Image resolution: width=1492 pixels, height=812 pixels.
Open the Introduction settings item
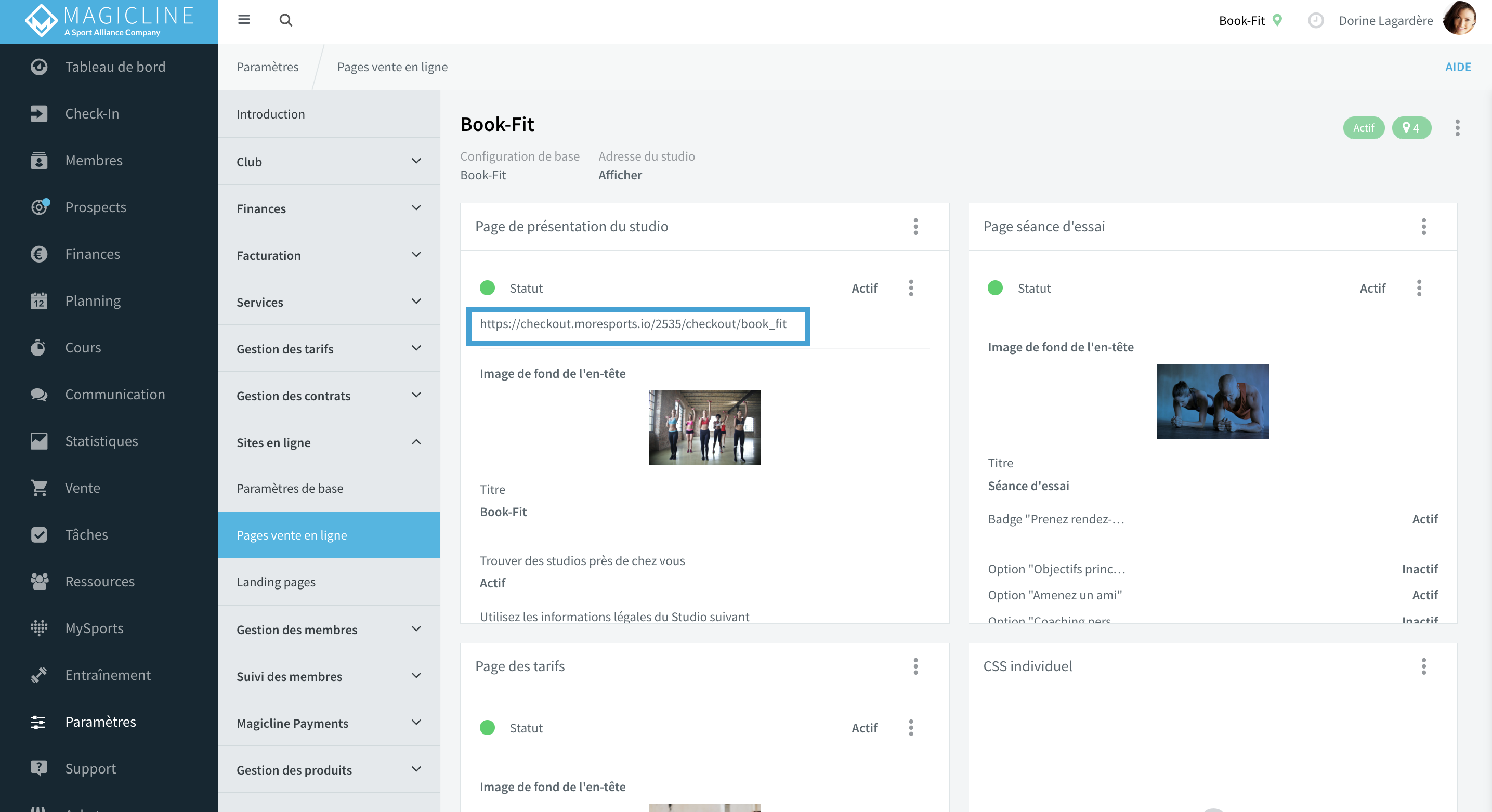pyautogui.click(x=329, y=114)
